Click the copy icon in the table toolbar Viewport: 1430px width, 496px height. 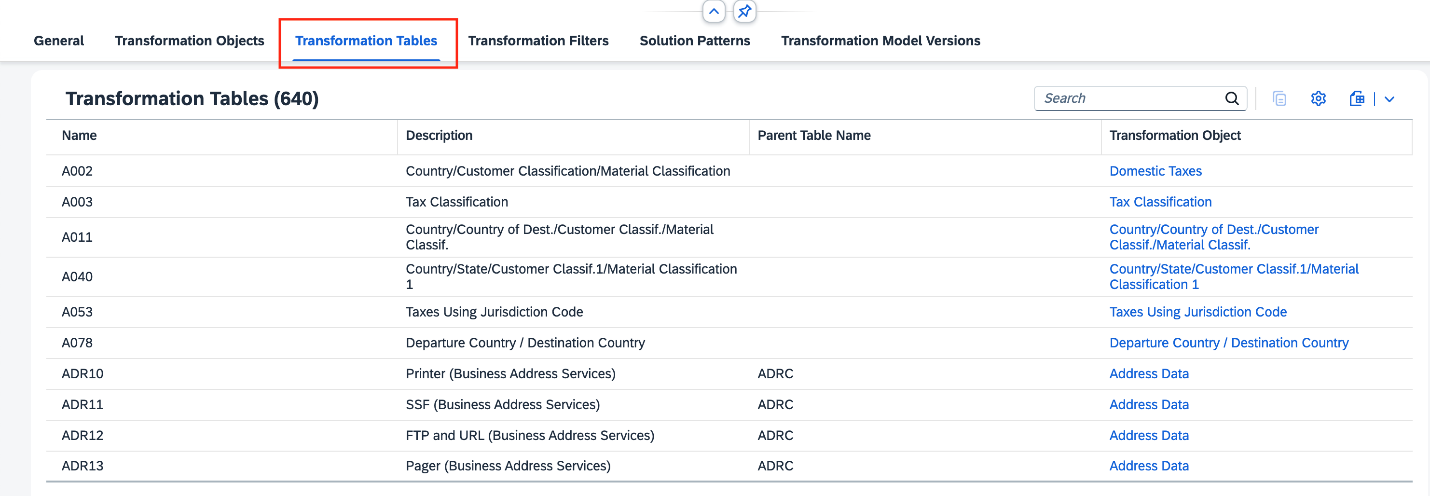(x=1279, y=98)
